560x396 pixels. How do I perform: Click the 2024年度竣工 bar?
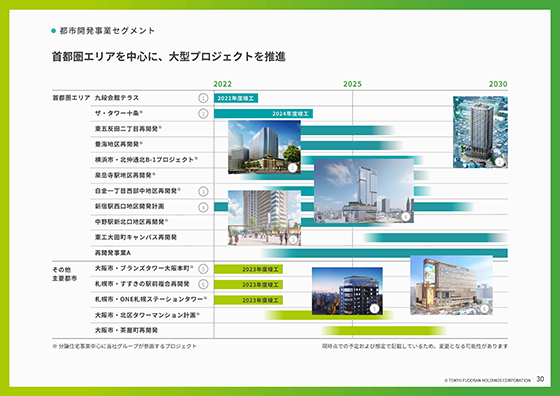[x=263, y=114]
